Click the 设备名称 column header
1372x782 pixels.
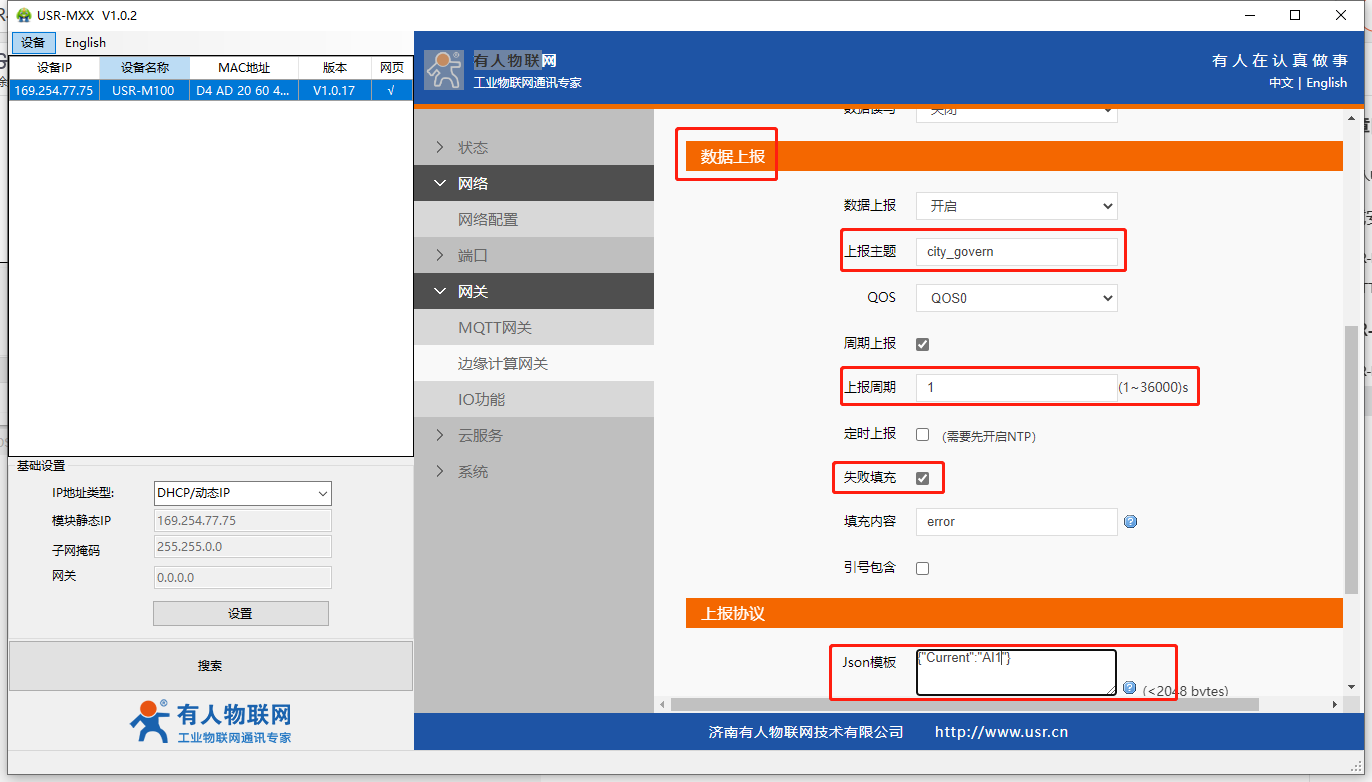tap(145, 68)
